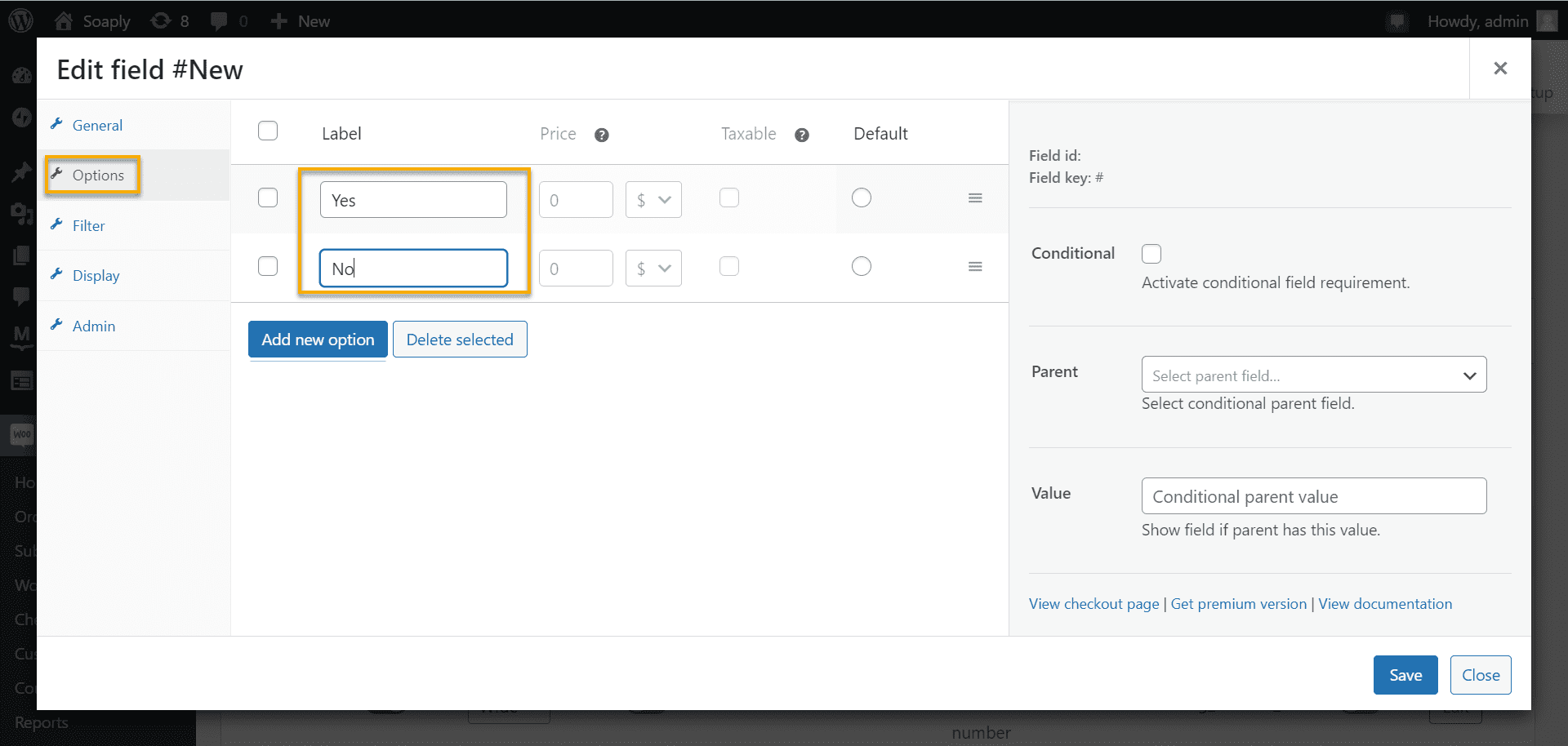This screenshot has height=746, width=1568.
Task: Grab the Yes row reorder handle
Action: (x=975, y=198)
